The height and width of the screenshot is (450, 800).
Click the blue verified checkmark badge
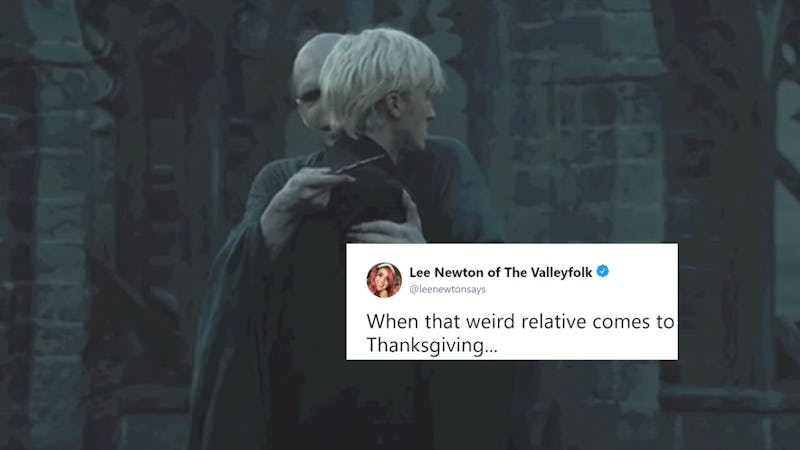[603, 271]
